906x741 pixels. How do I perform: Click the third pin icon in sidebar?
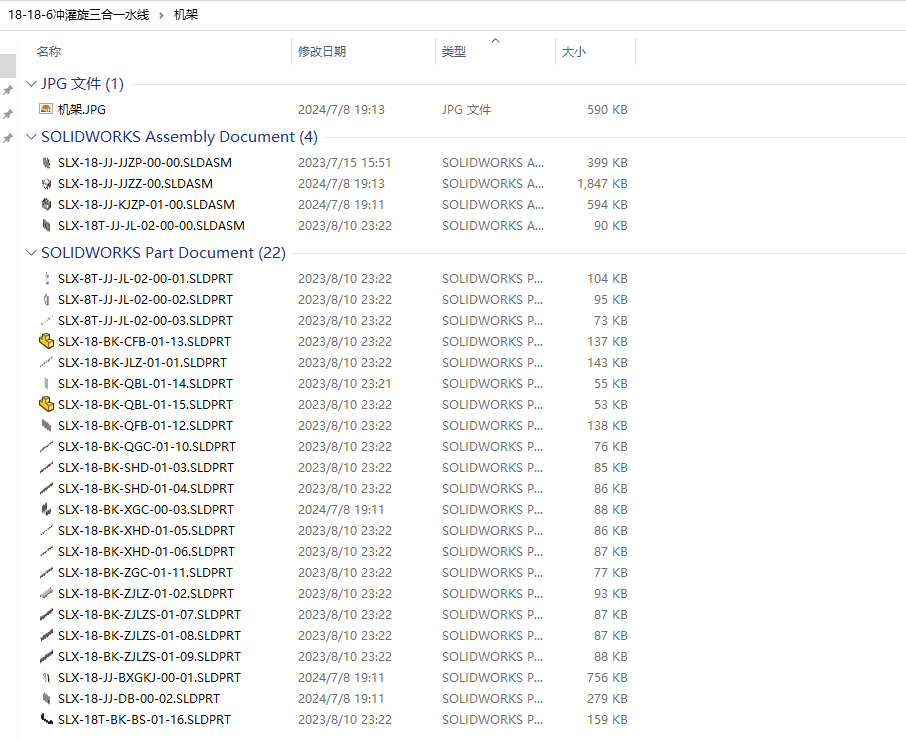tap(8, 138)
